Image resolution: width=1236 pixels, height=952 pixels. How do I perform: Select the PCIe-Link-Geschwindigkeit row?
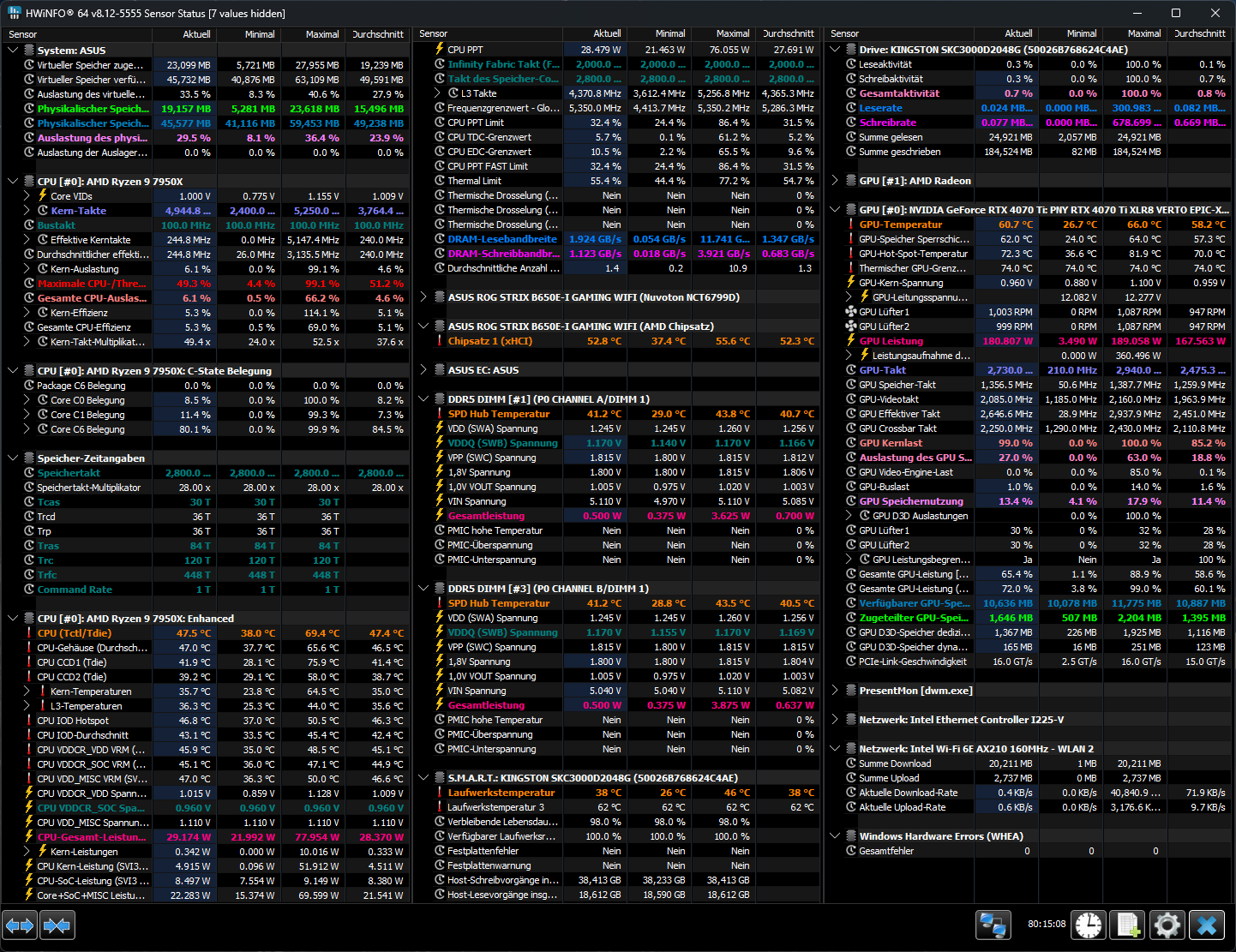[x=1029, y=662]
